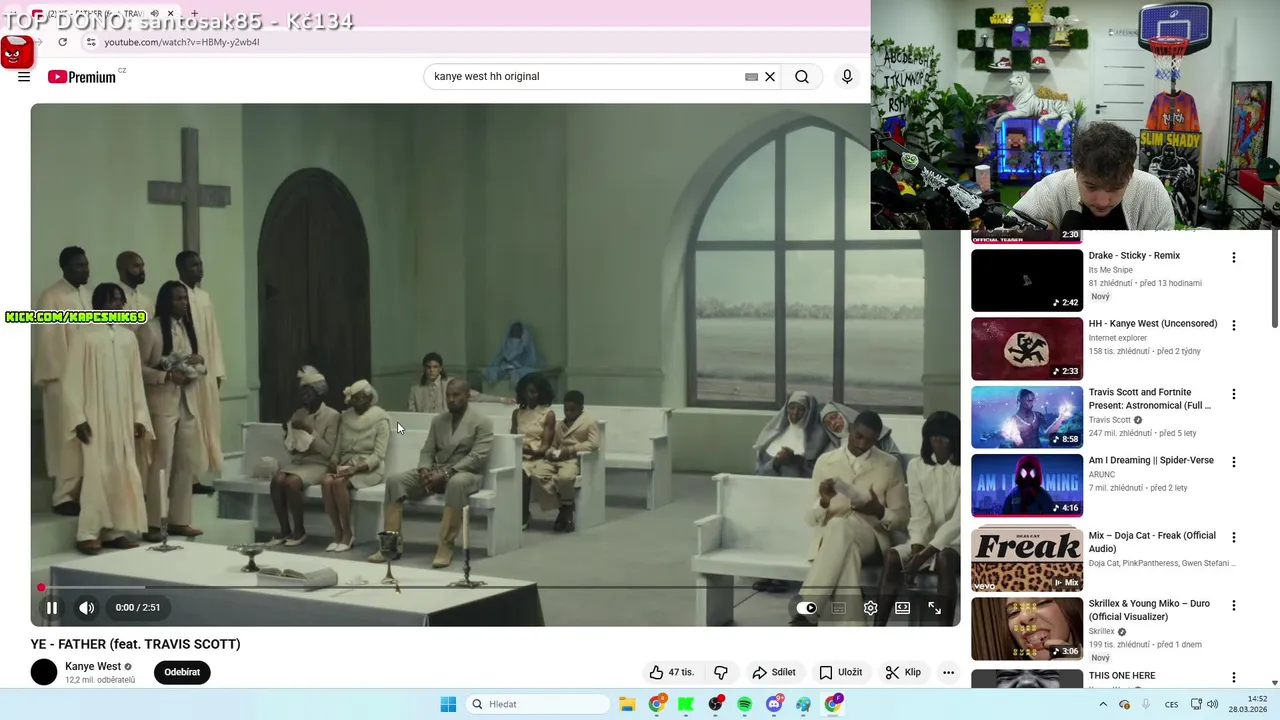
Task: Open the Kanye West channel avatar
Action: (x=44, y=672)
